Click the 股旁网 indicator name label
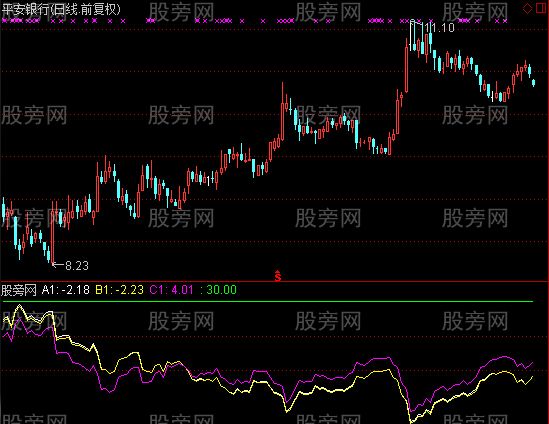549x424 pixels. 19,290
